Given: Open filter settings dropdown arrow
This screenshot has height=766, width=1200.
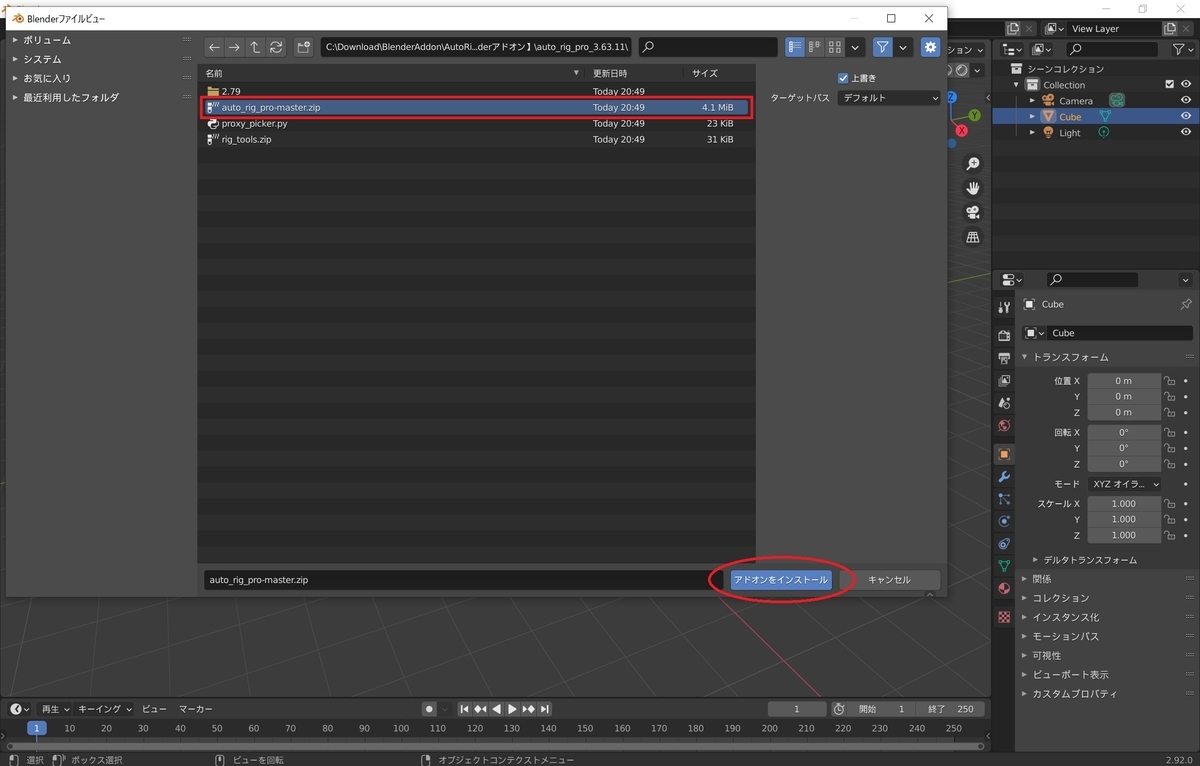Looking at the screenshot, I should click(x=904, y=47).
